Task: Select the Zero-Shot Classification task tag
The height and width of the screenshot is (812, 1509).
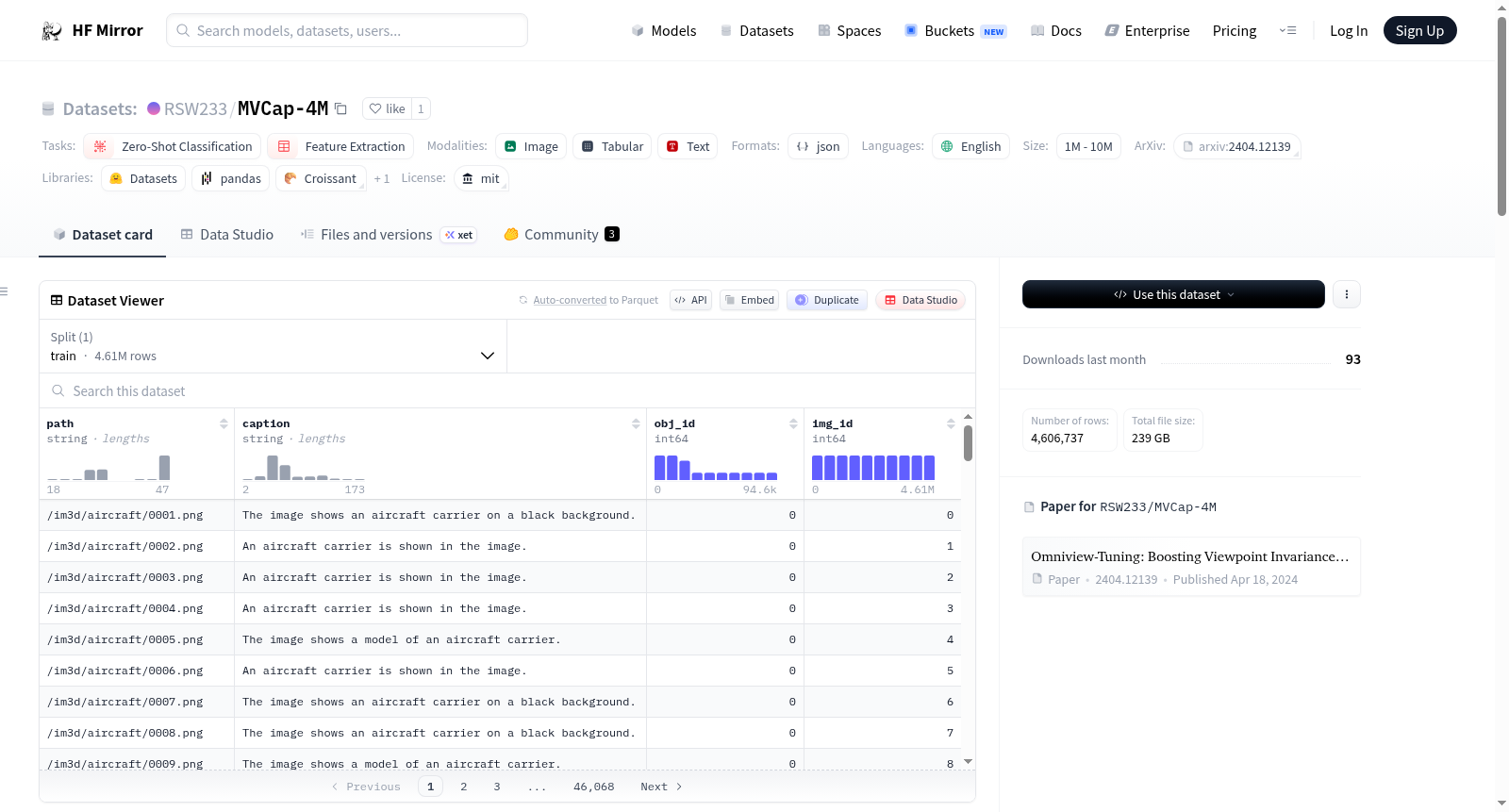Action: coord(172,146)
